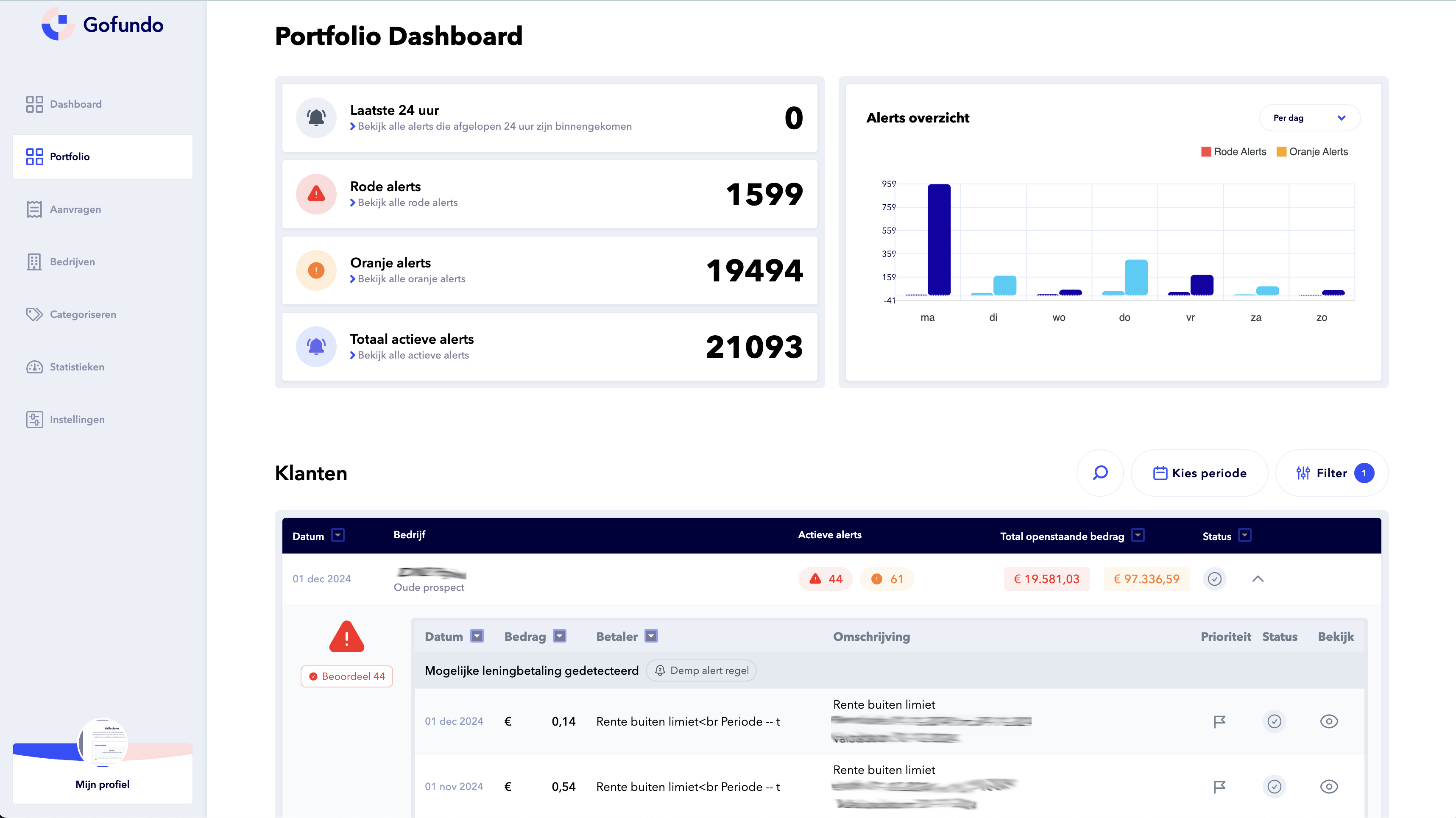Screen dimensions: 1456x818
Task: Go to Statistieken in sidebar
Action: click(x=77, y=367)
